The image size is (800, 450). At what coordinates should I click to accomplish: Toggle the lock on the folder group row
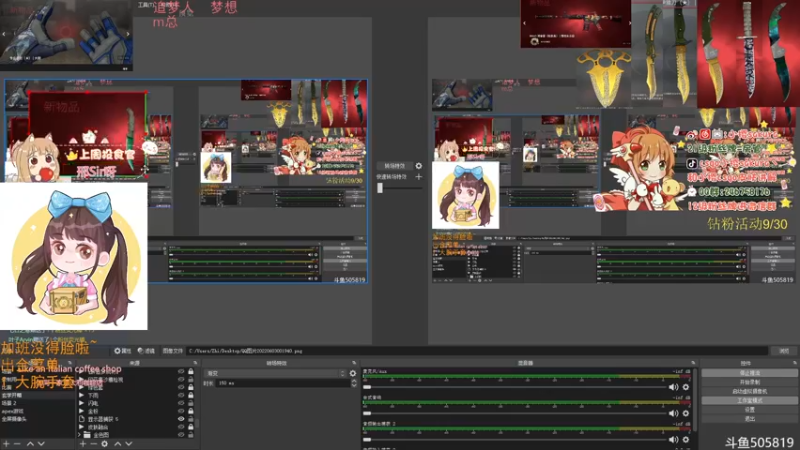(191, 435)
